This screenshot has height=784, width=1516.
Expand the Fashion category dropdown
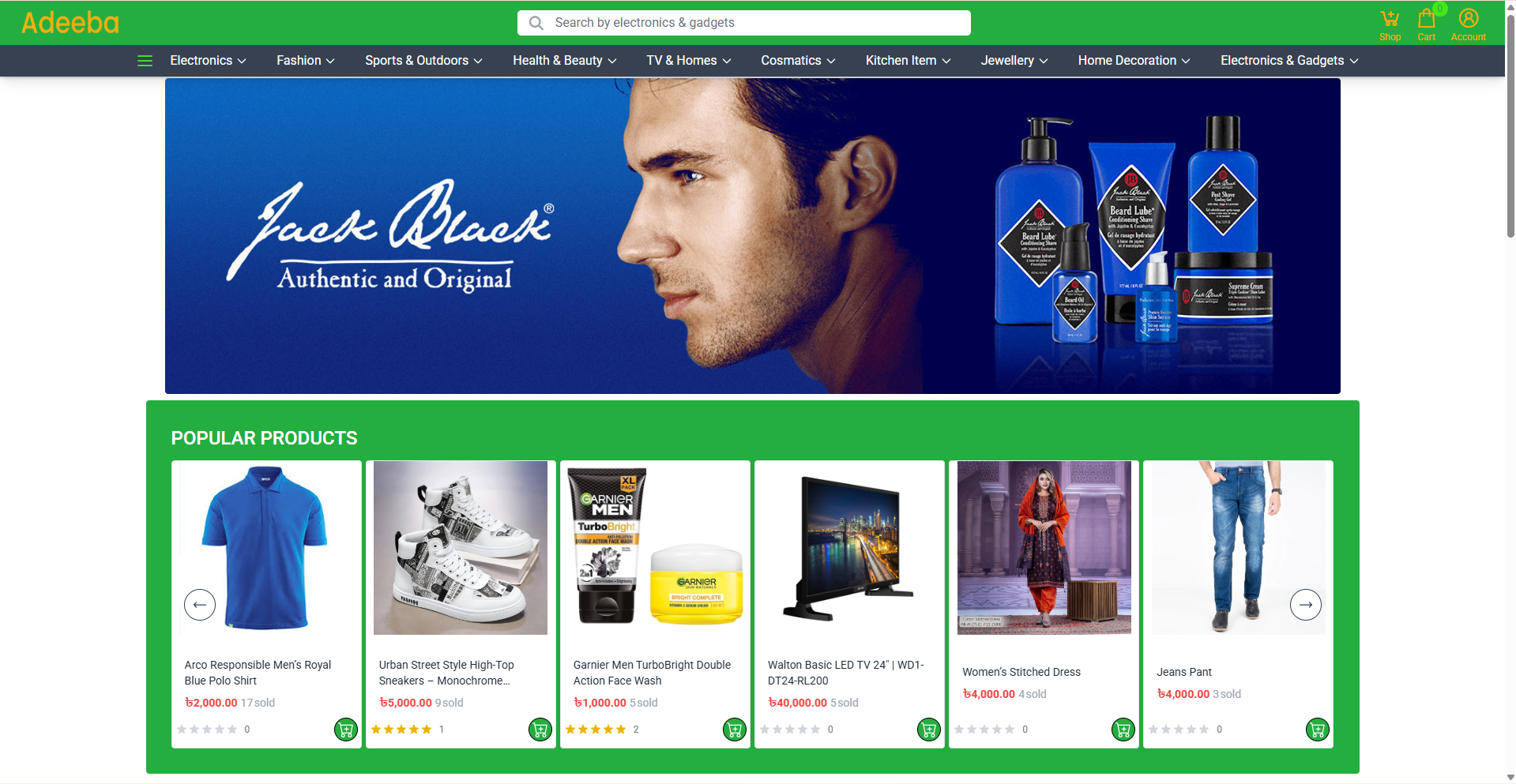306,61
